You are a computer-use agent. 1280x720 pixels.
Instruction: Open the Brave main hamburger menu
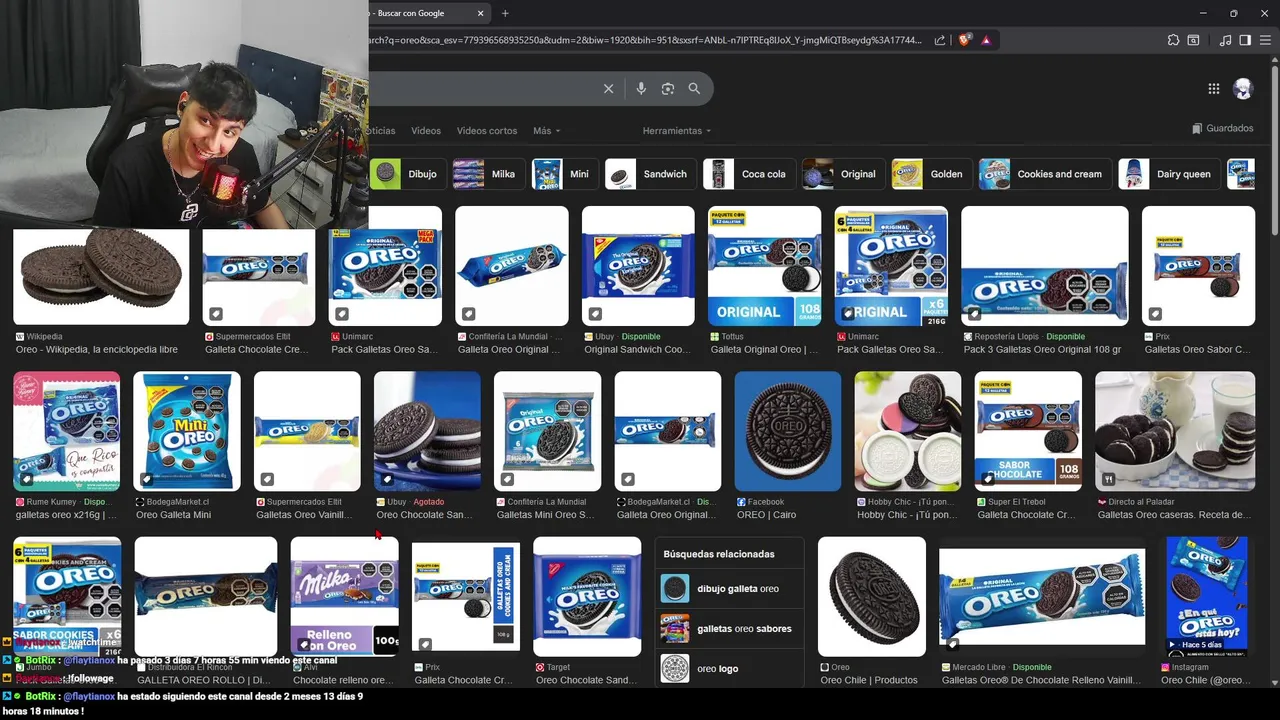pos(1265,40)
